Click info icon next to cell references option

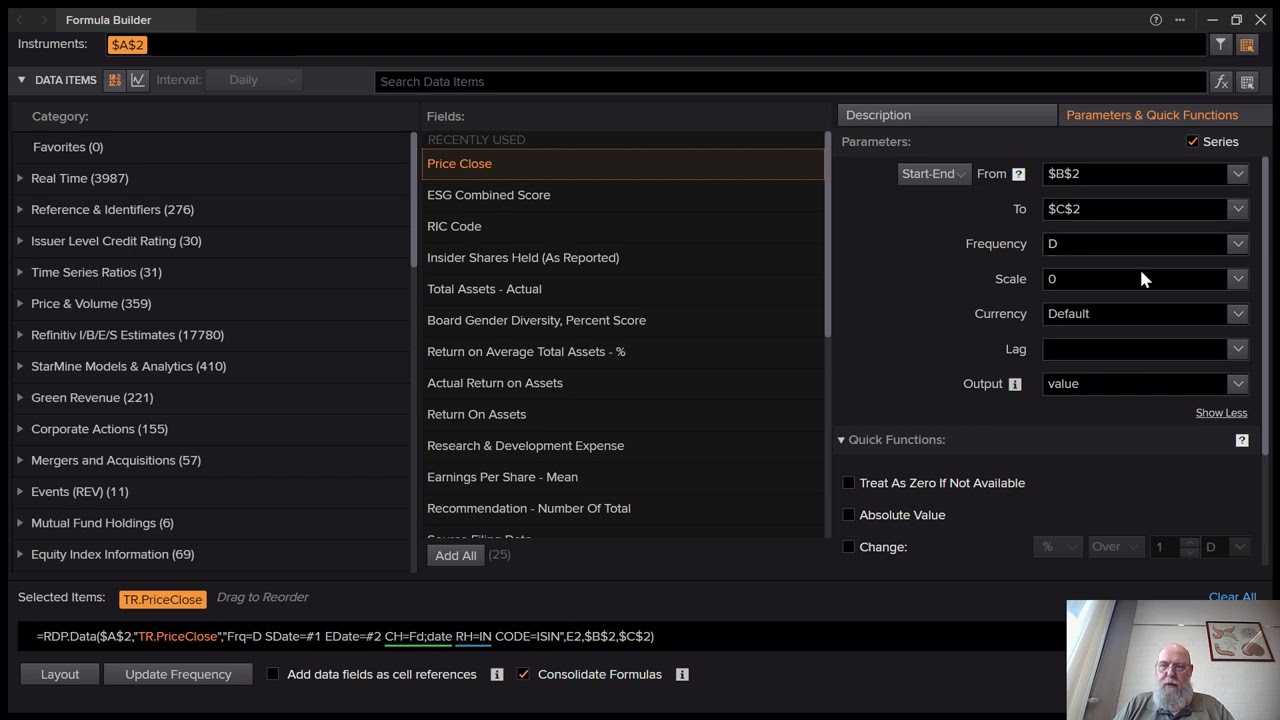[497, 675]
